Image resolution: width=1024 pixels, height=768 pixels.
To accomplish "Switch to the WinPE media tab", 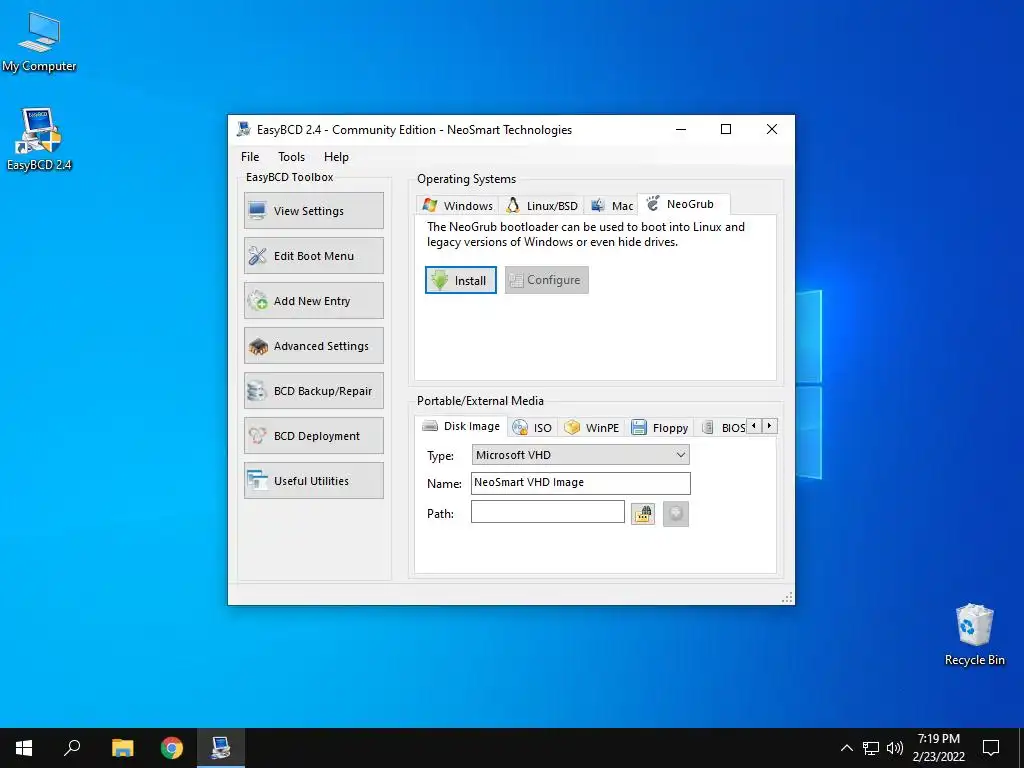I will (x=592, y=428).
